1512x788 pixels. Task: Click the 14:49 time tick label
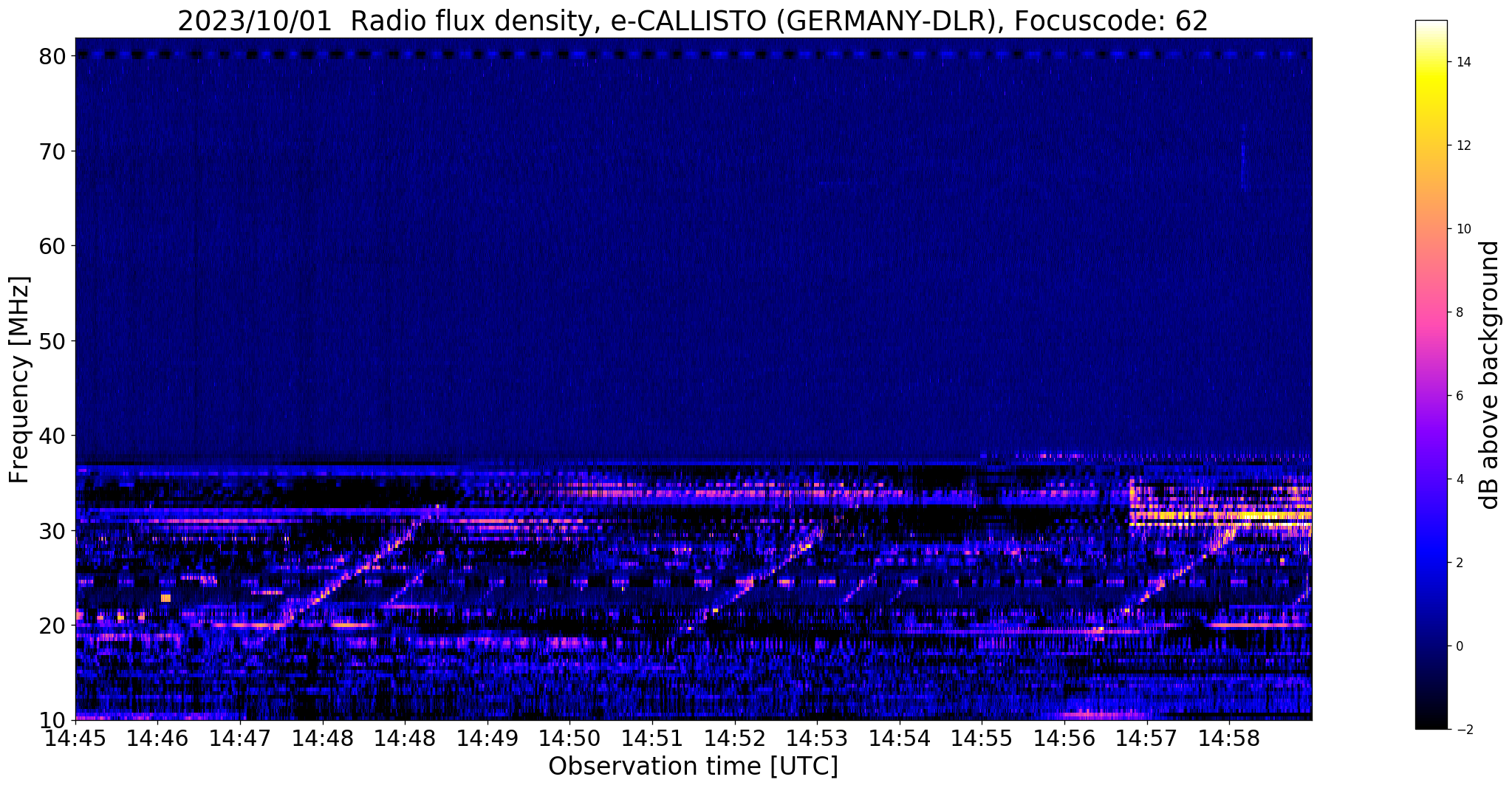pyautogui.click(x=488, y=739)
